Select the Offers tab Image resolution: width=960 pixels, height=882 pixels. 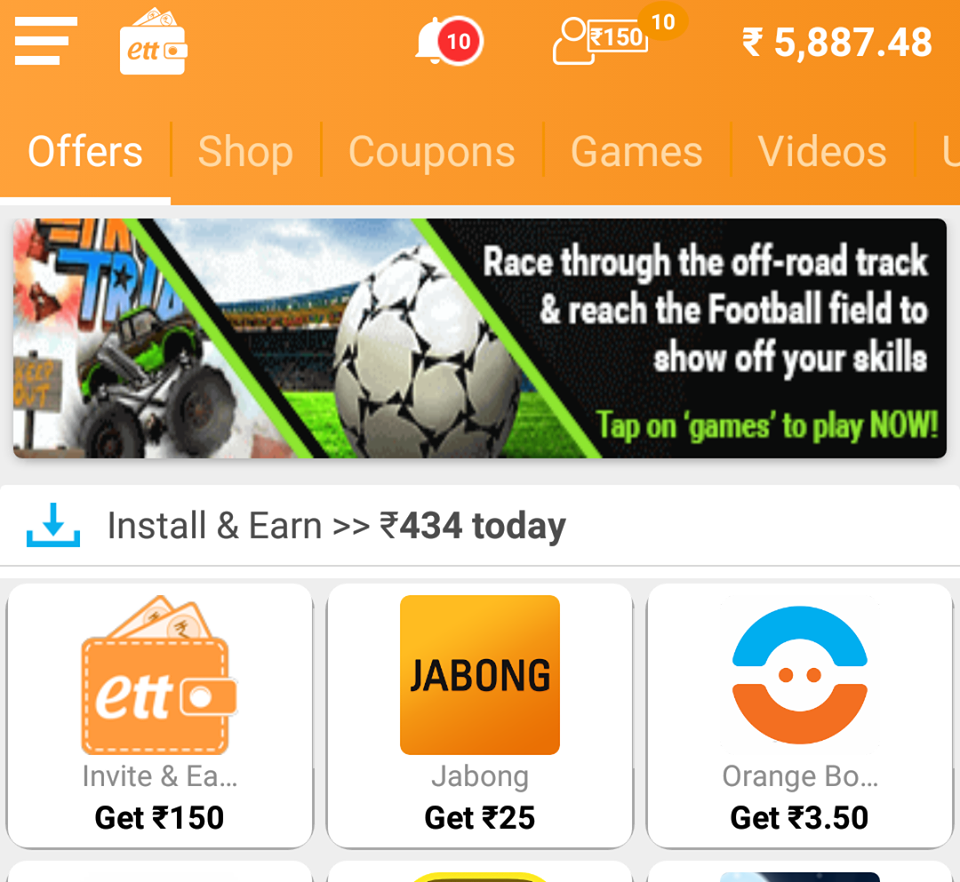coord(85,152)
